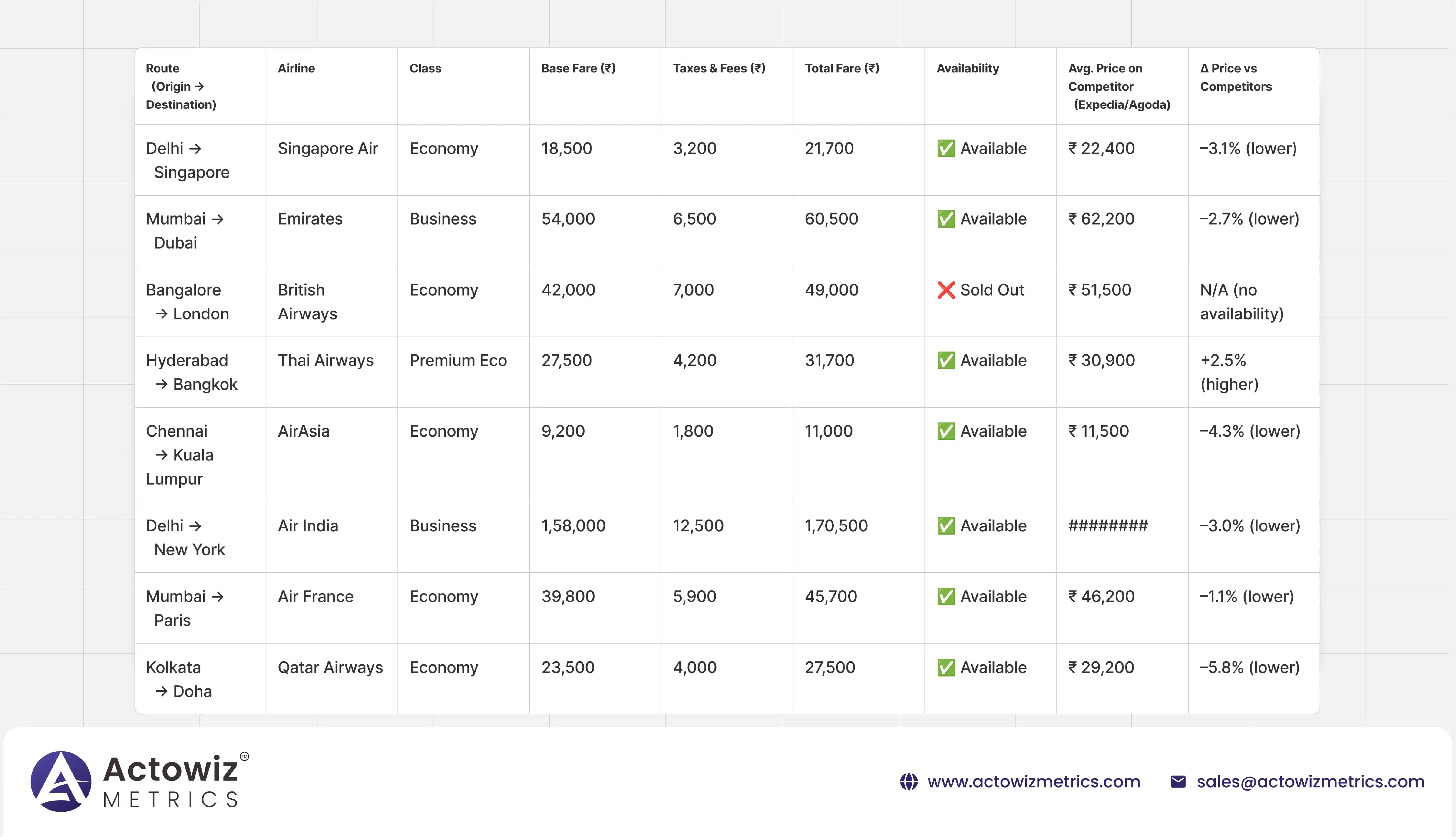Click the Airline column header
This screenshot has height=837, width=1456.
point(296,68)
